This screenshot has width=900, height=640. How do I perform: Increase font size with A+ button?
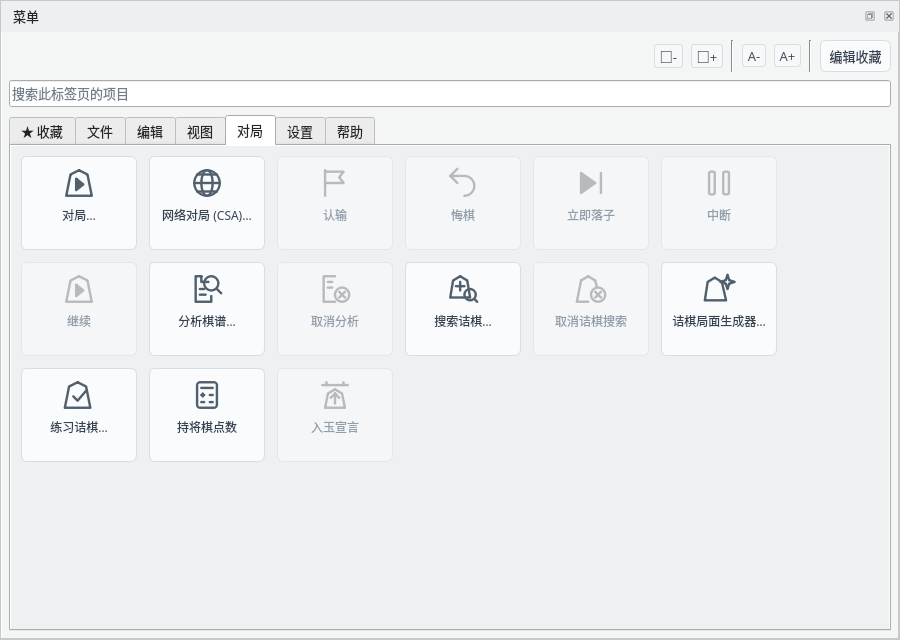pos(787,57)
